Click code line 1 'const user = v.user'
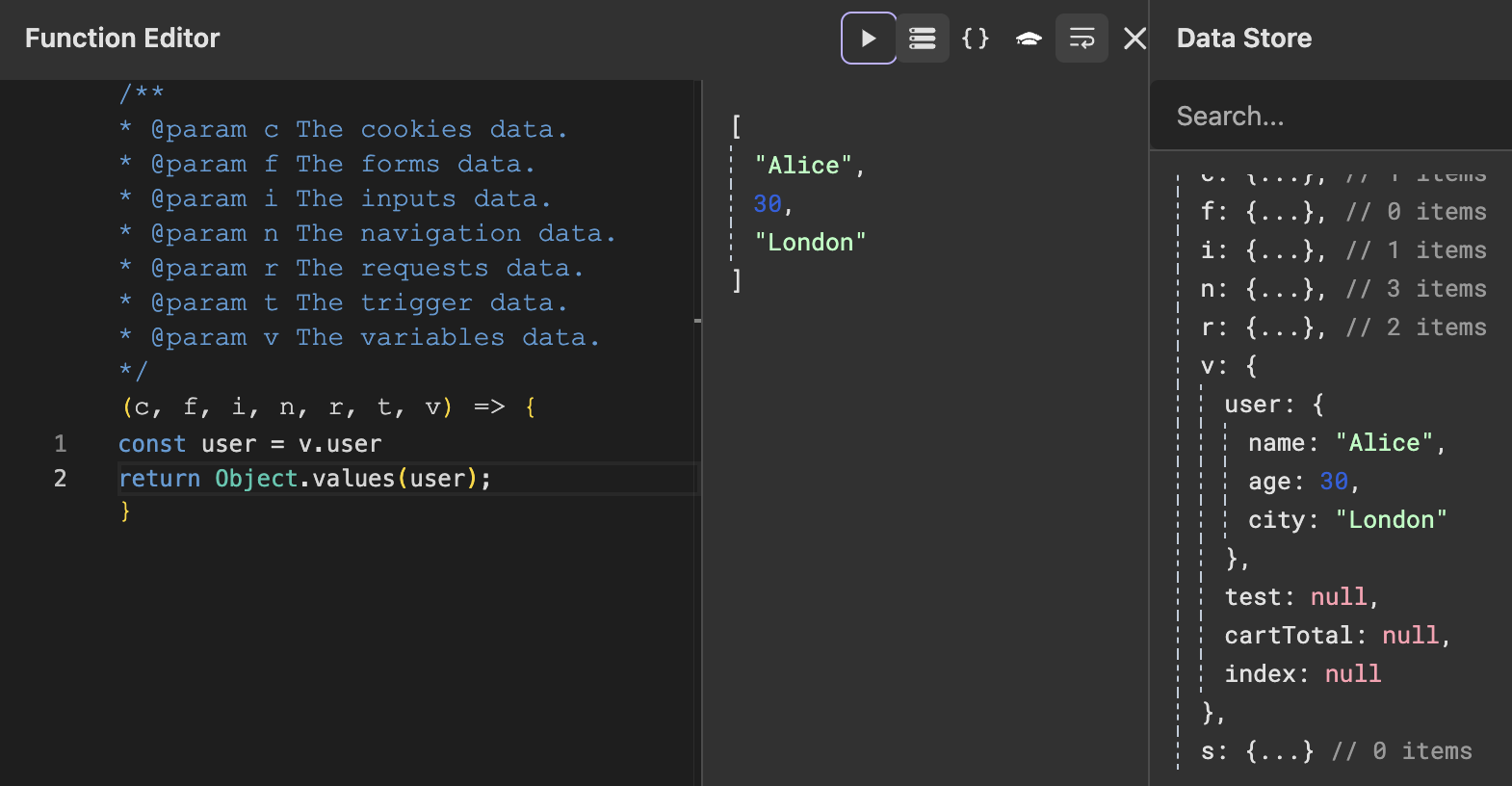This screenshot has height=786, width=1512. (249, 444)
